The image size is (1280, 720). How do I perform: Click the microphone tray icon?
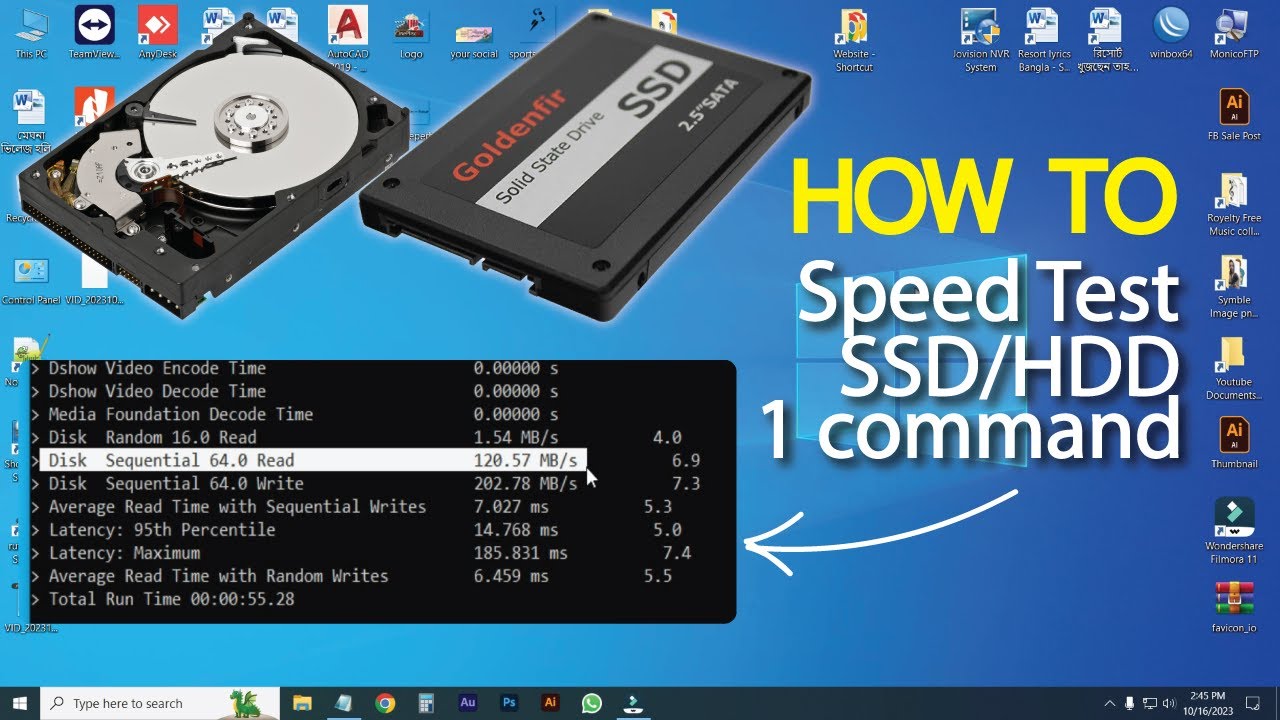(1130, 703)
